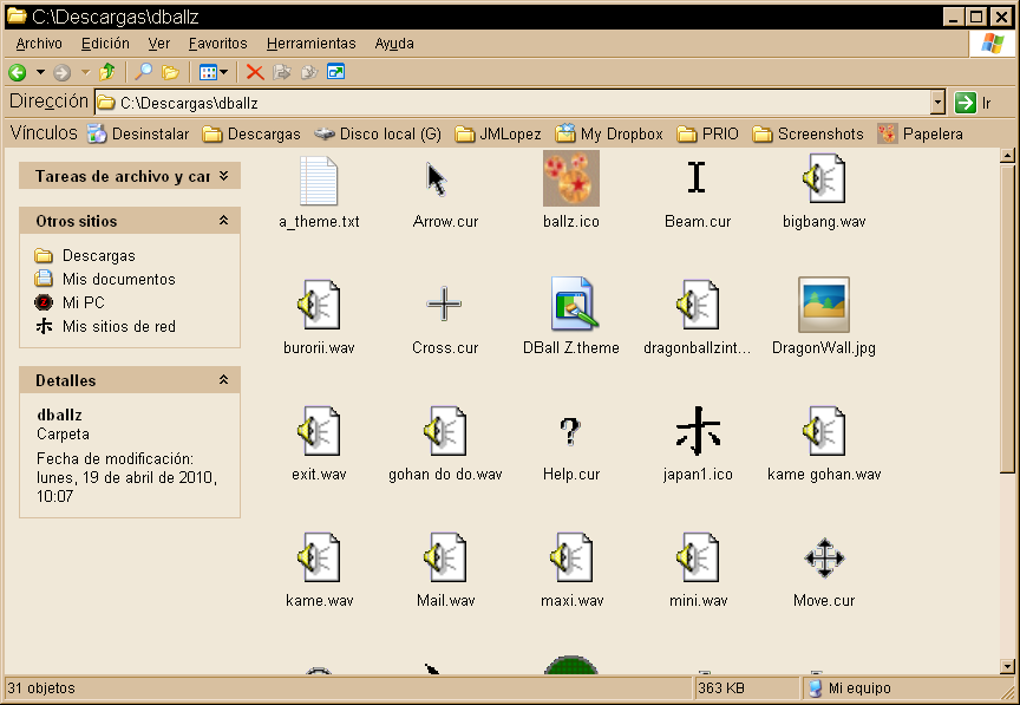The width and height of the screenshot is (1020, 705).
Task: Select the kame.wav sound file
Action: click(x=319, y=570)
